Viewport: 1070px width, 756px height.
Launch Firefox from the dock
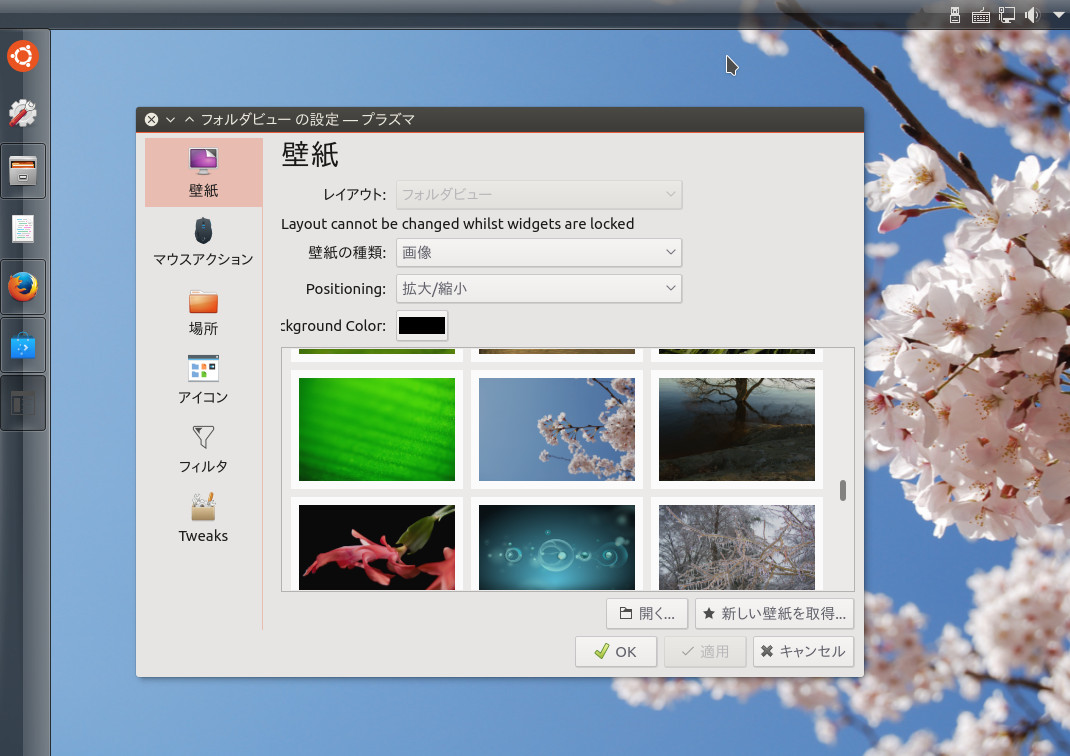tap(22, 286)
